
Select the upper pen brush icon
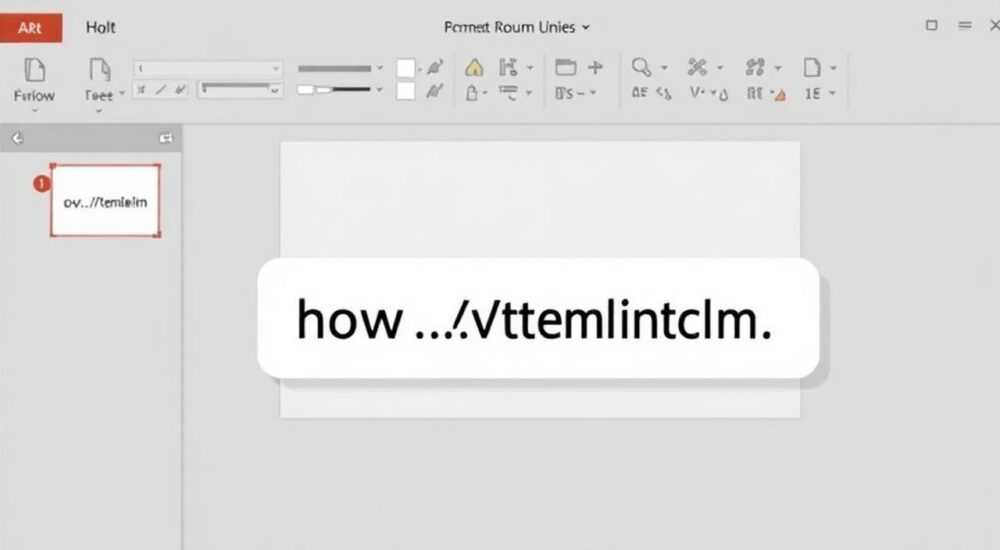tap(435, 67)
